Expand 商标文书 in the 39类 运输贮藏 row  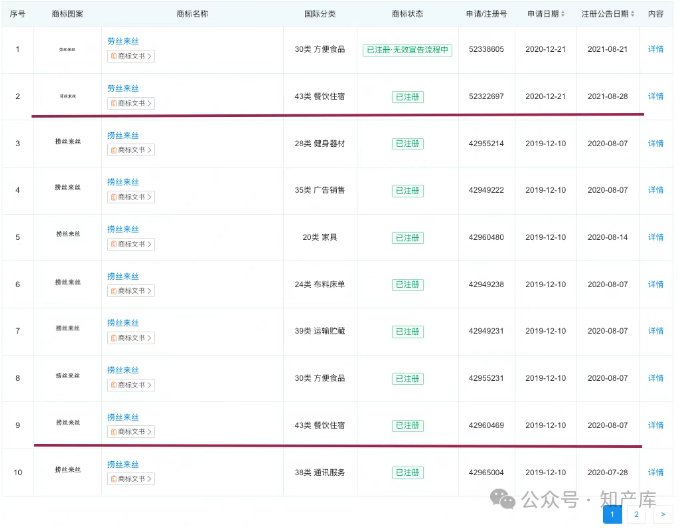(x=131, y=337)
